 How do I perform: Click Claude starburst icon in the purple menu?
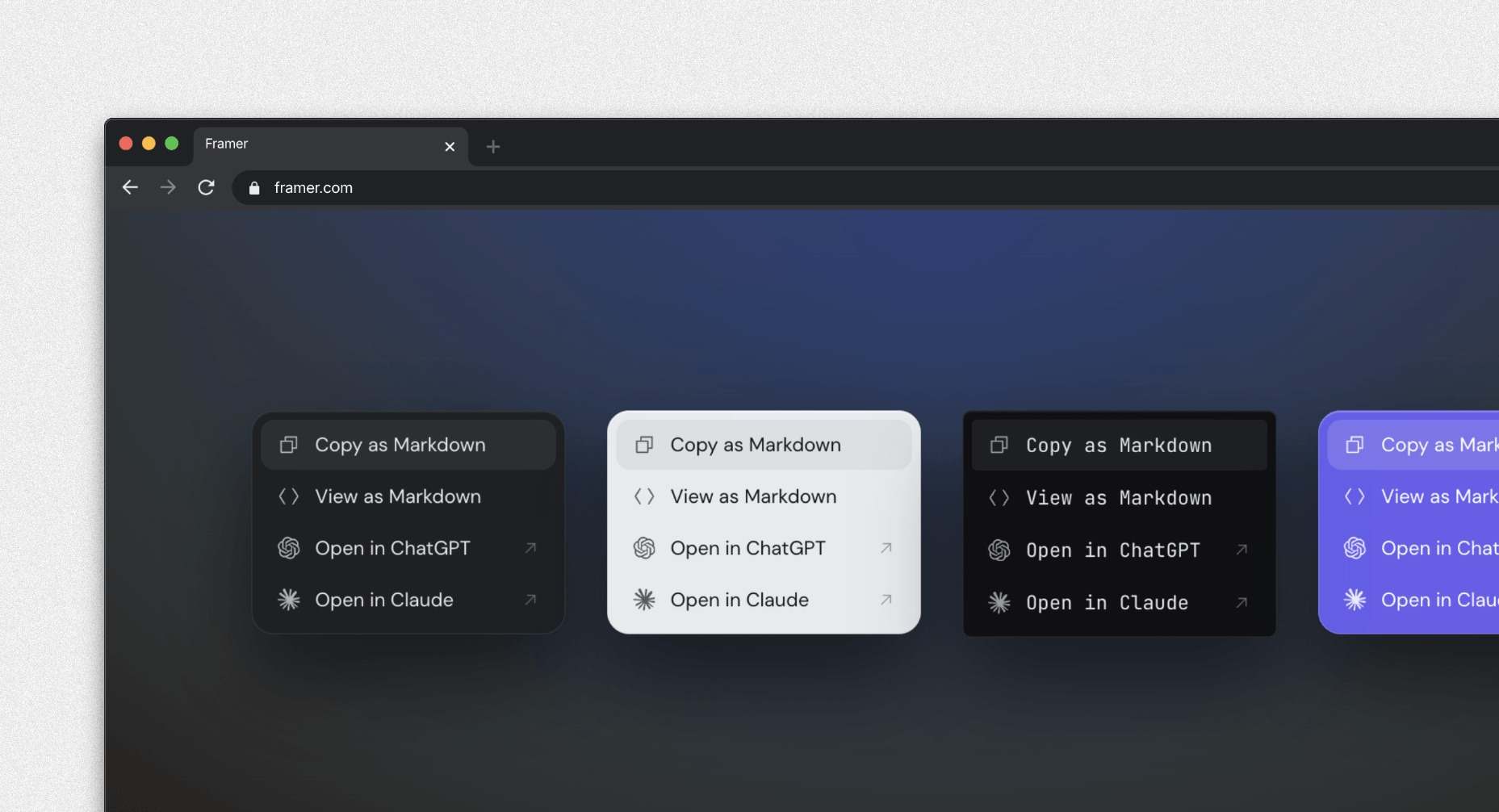pos(1355,600)
